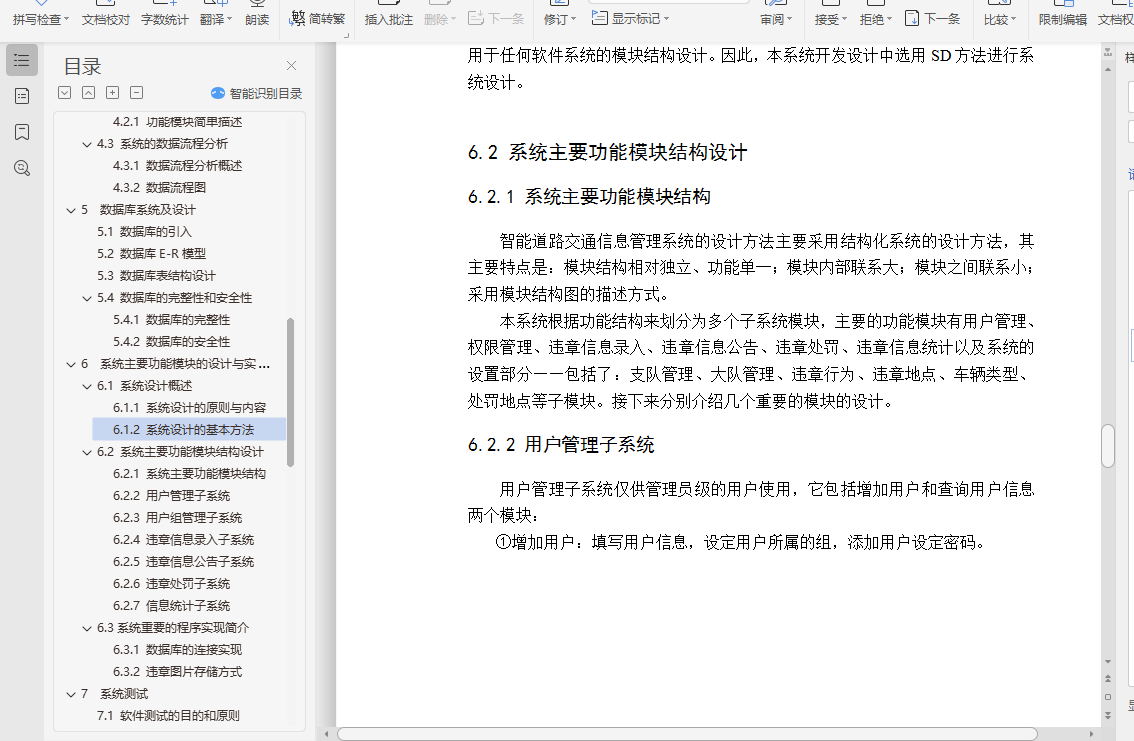Screen dimensions: 1134x741
Task: Jump to 6.1.1 系统设计的原则与内容
Action: tap(189, 408)
